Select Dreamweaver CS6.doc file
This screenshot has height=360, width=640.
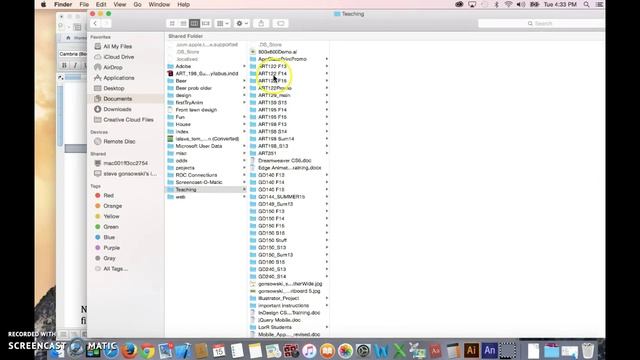click(284, 161)
